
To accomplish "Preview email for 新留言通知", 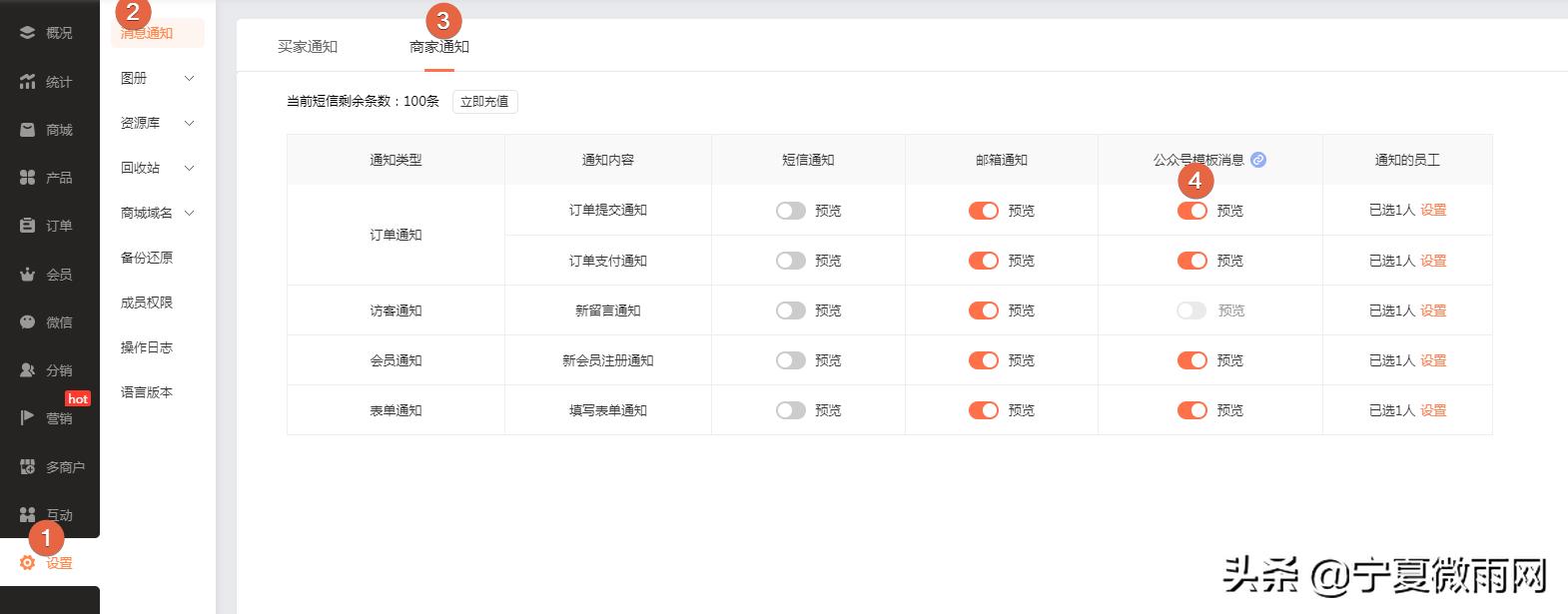I will 1021,310.
